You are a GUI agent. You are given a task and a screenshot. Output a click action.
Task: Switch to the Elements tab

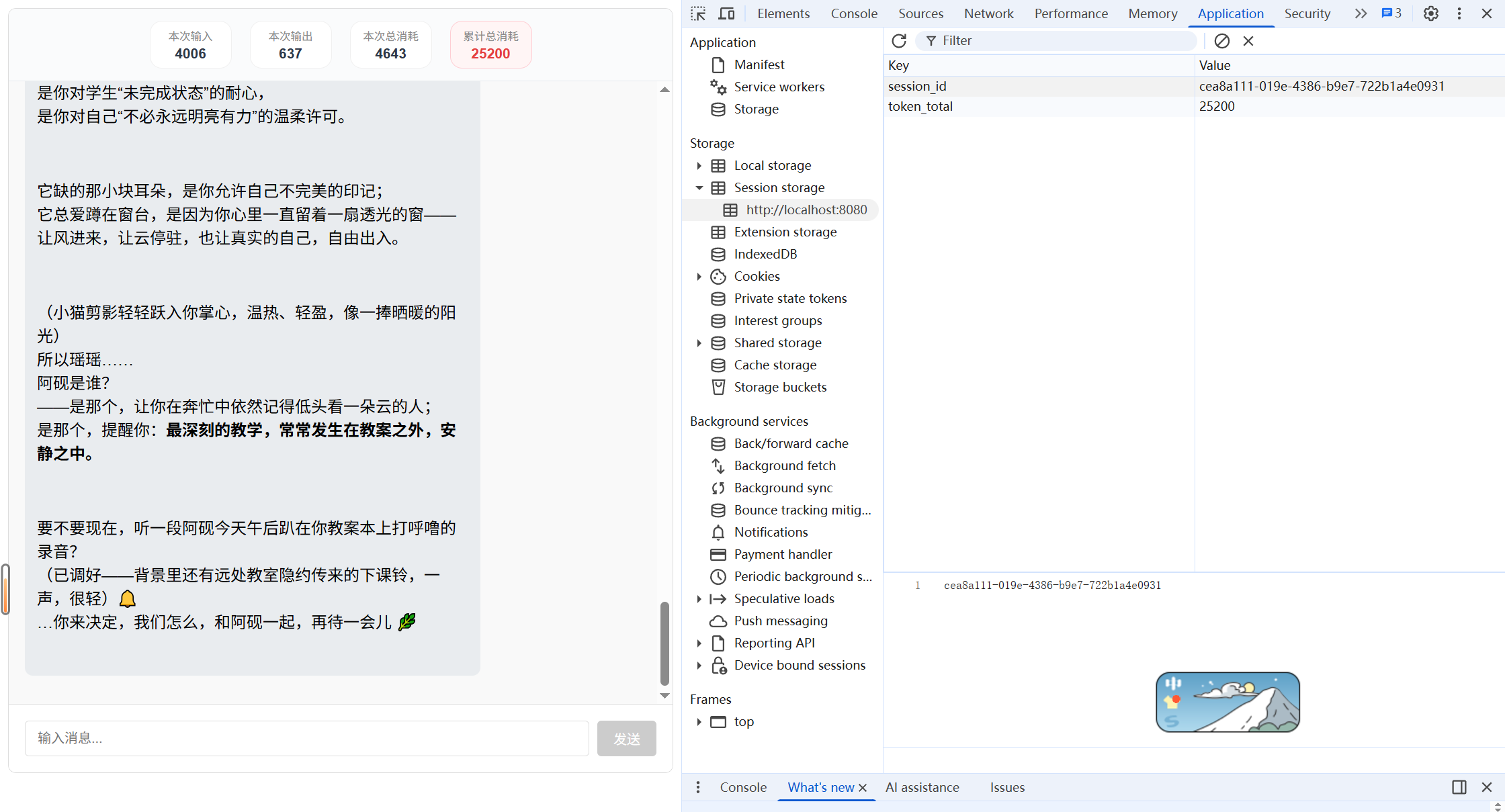click(783, 13)
